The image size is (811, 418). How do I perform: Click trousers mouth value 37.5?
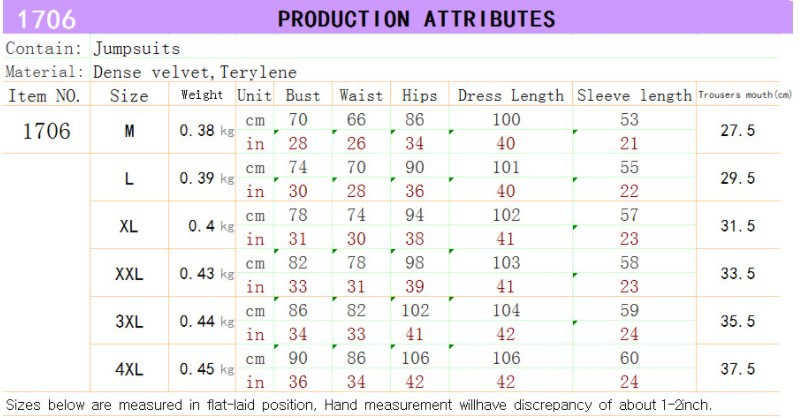tap(738, 368)
